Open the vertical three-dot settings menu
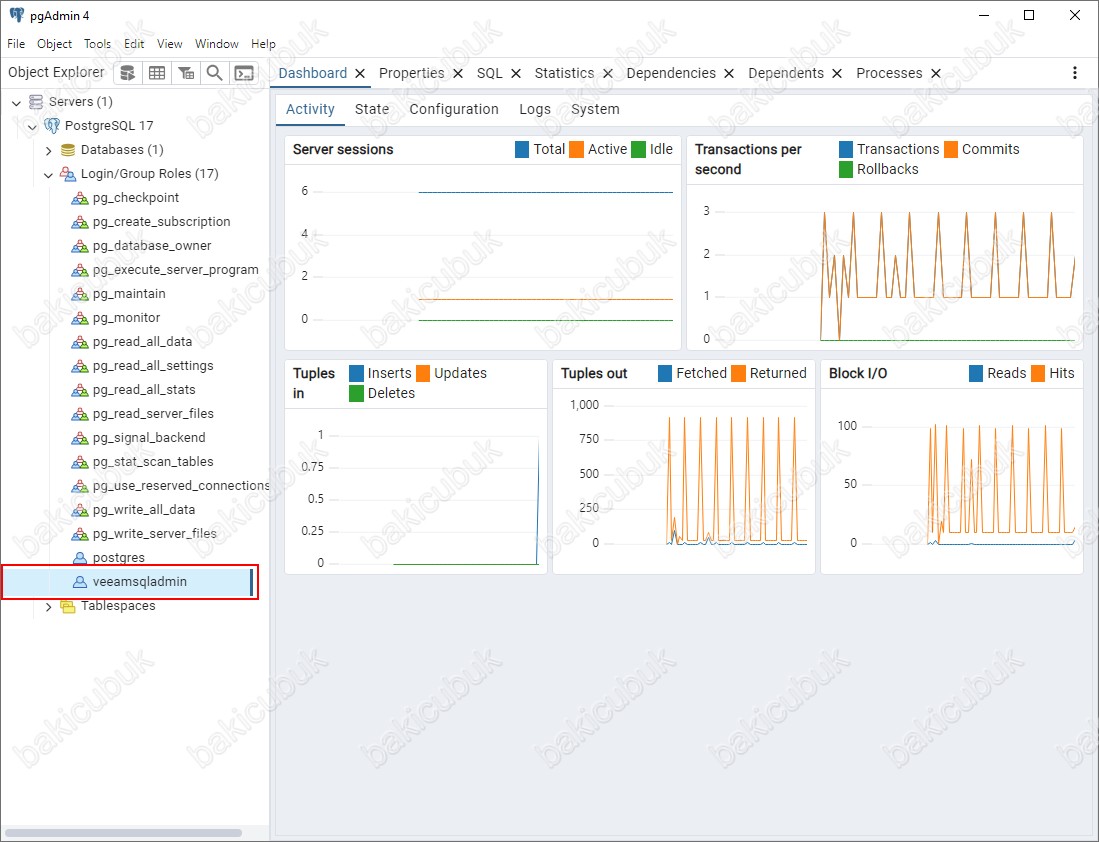Screen dimensions: 1099x842 1074,73
